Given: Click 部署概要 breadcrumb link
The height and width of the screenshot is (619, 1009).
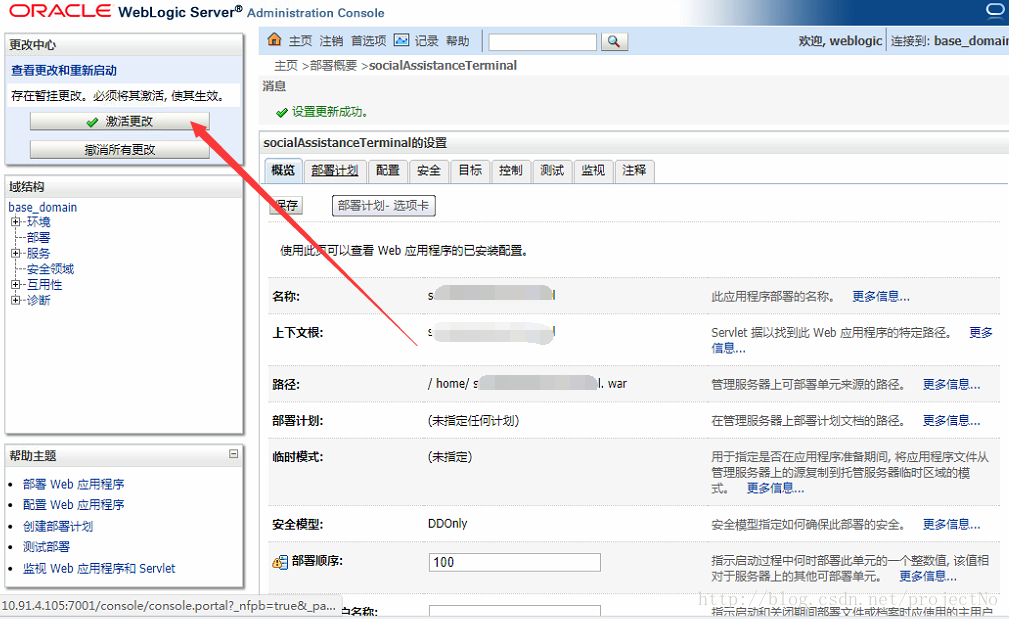Looking at the screenshot, I should [333, 66].
